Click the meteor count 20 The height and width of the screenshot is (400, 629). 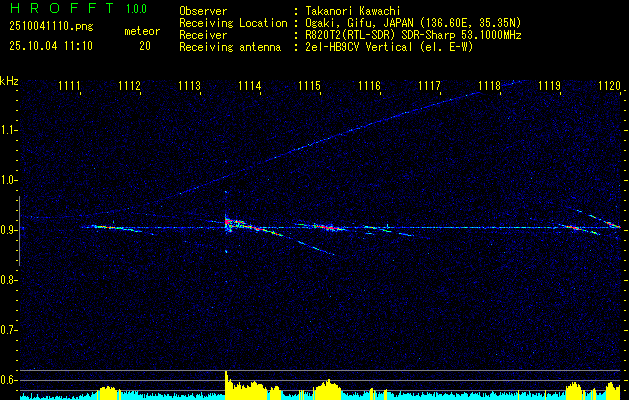tap(145, 46)
